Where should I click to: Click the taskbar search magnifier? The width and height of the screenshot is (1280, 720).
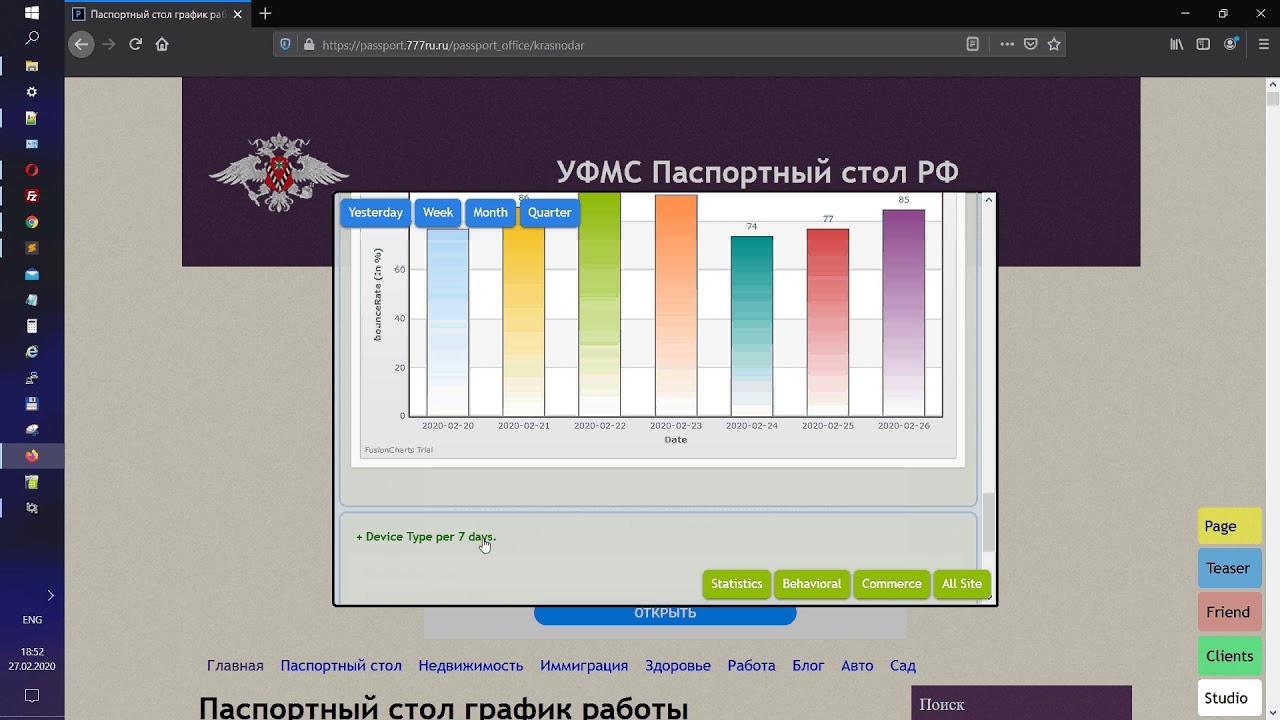coord(32,39)
